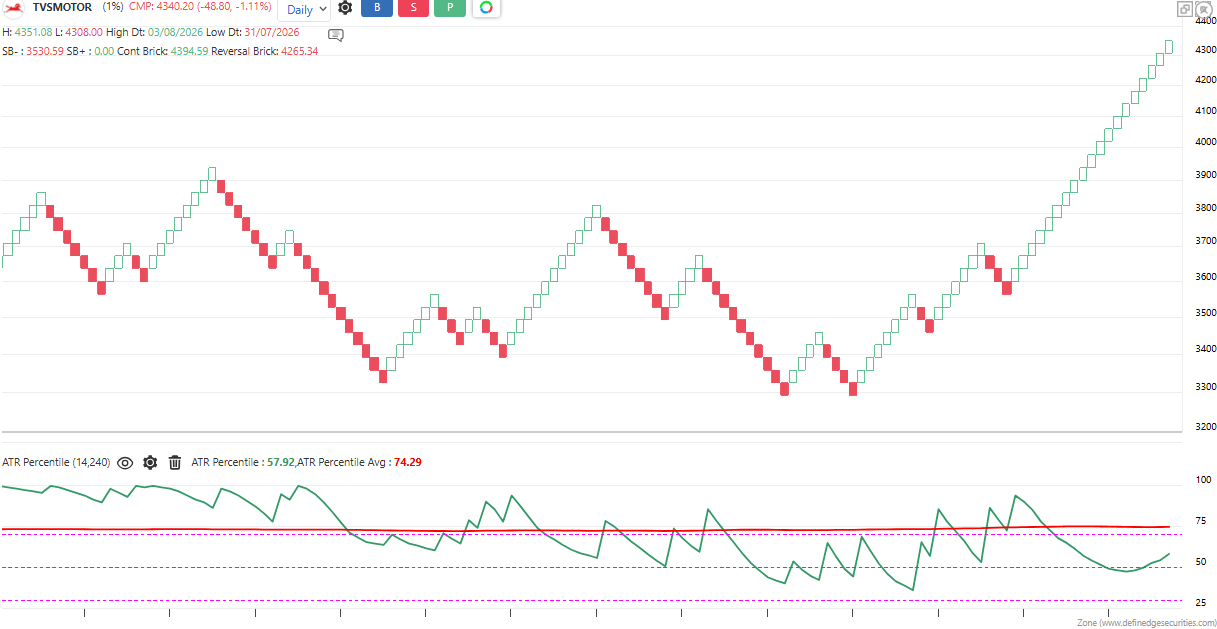Image resolution: width=1217 pixels, height=629 pixels.
Task: Click the TVS Motor horse logo icon
Action: click(x=14, y=7)
